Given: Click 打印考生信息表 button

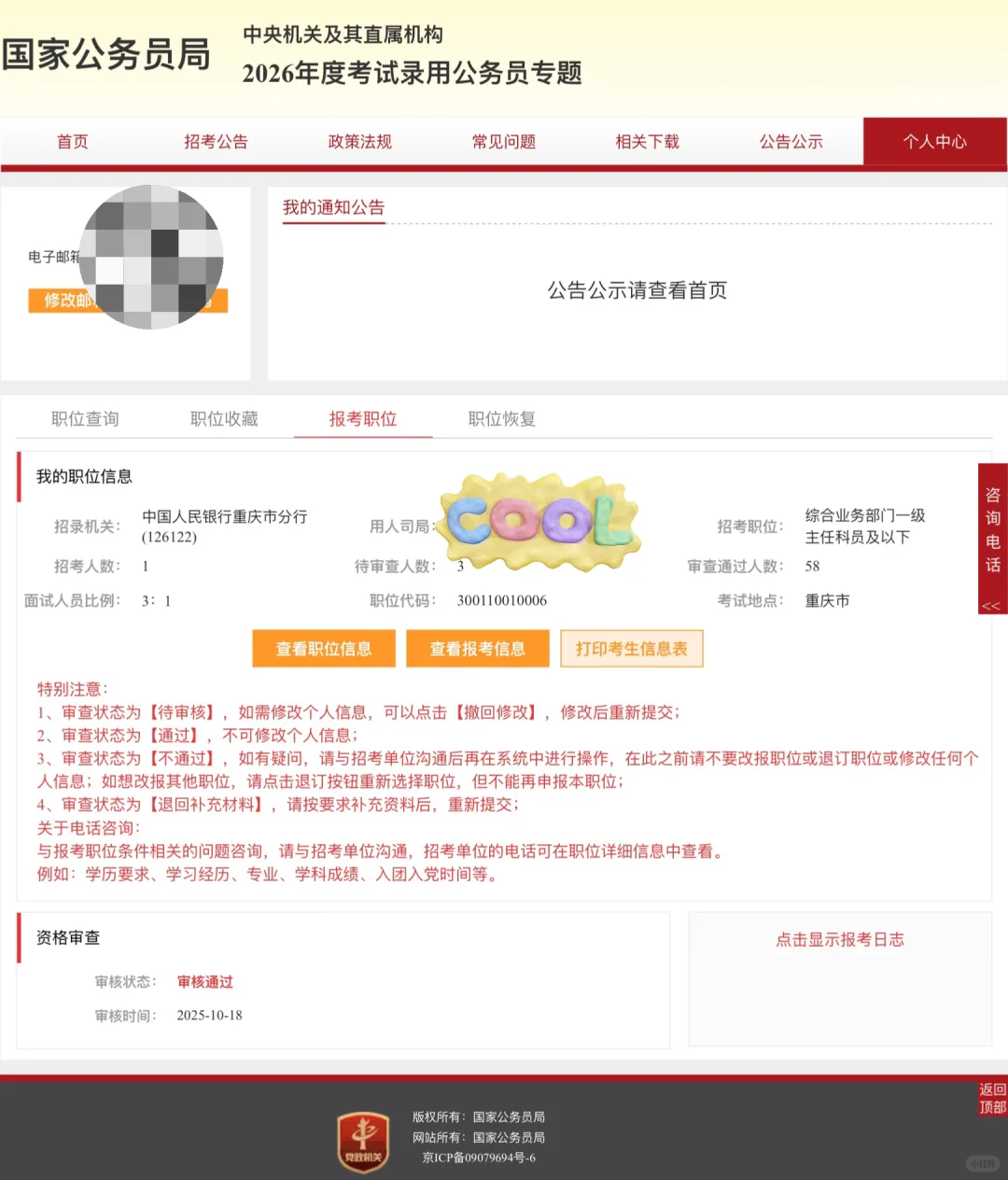Looking at the screenshot, I should (x=631, y=648).
